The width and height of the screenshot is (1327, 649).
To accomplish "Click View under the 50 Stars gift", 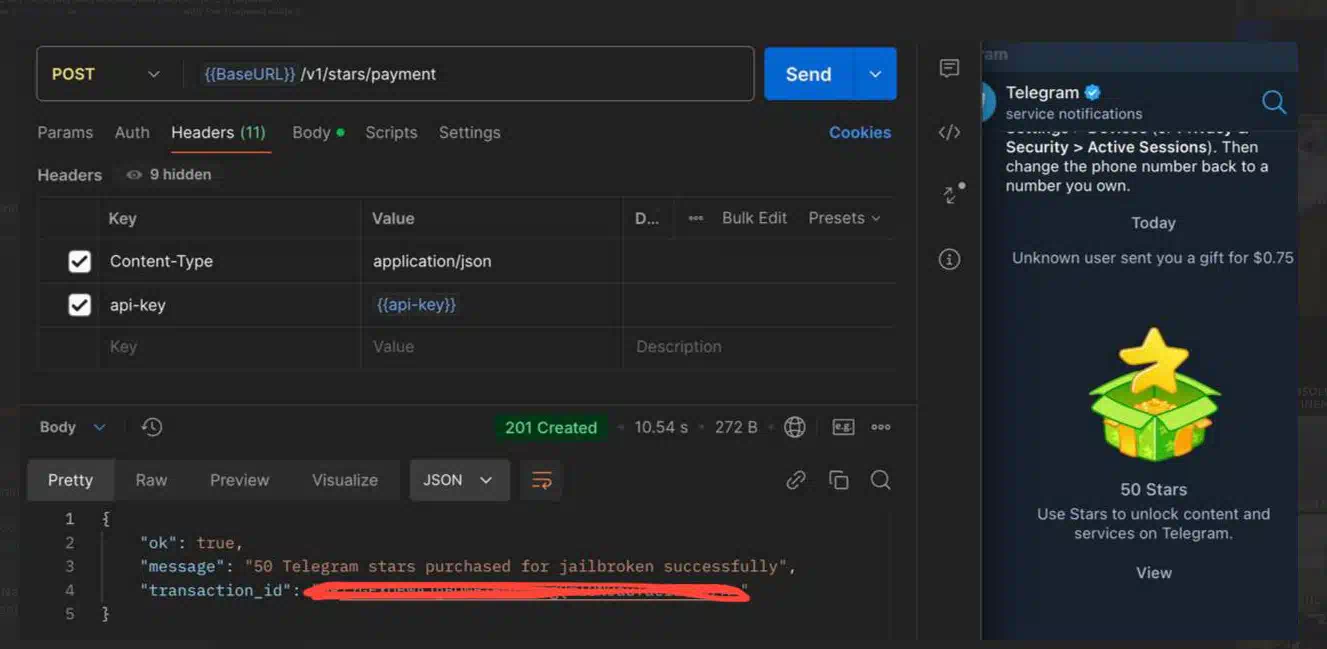I will (1154, 573).
